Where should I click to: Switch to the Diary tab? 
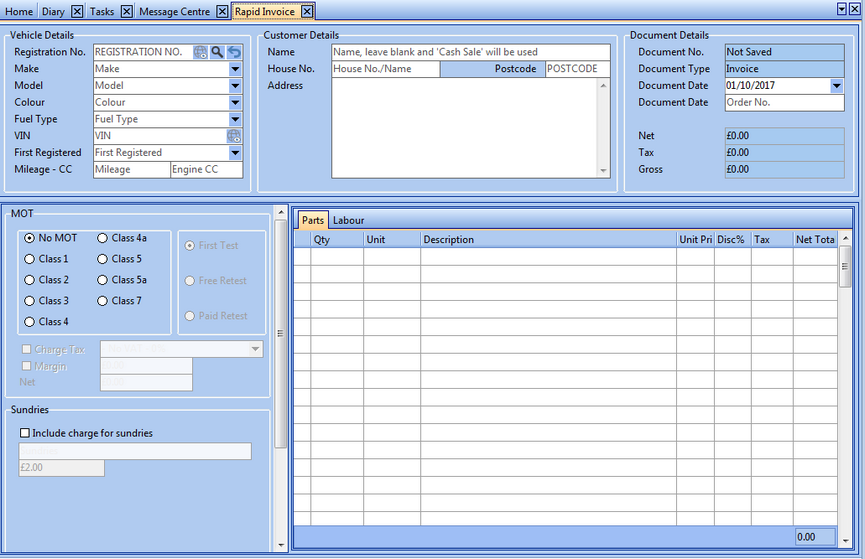(x=54, y=12)
